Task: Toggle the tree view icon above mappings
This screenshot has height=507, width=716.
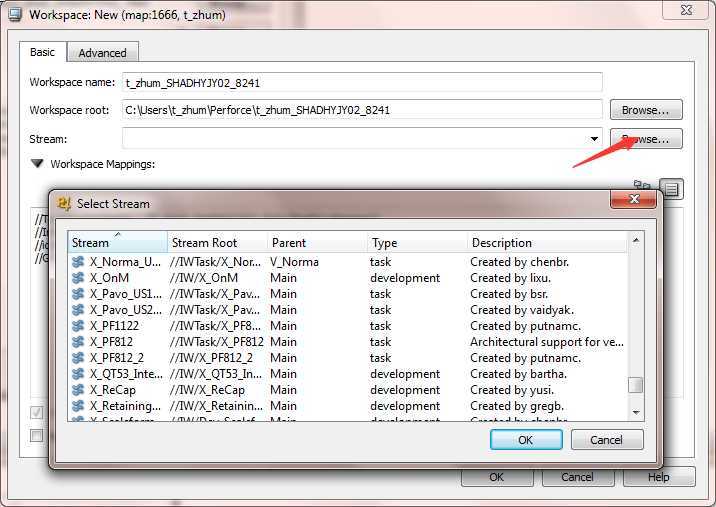Action: 642,185
